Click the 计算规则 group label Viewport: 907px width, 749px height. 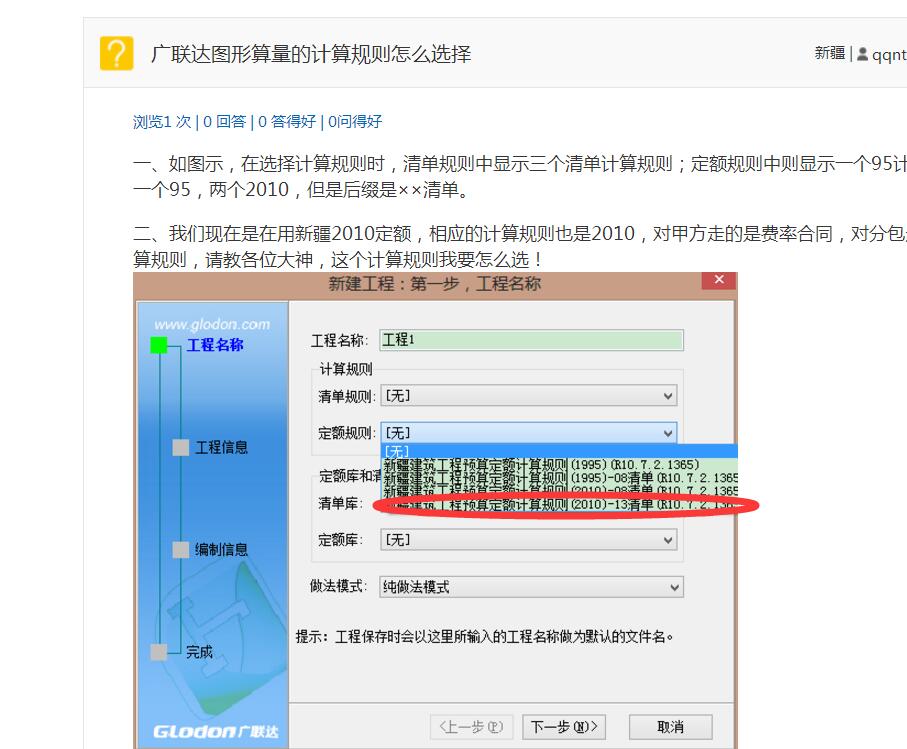point(346,369)
